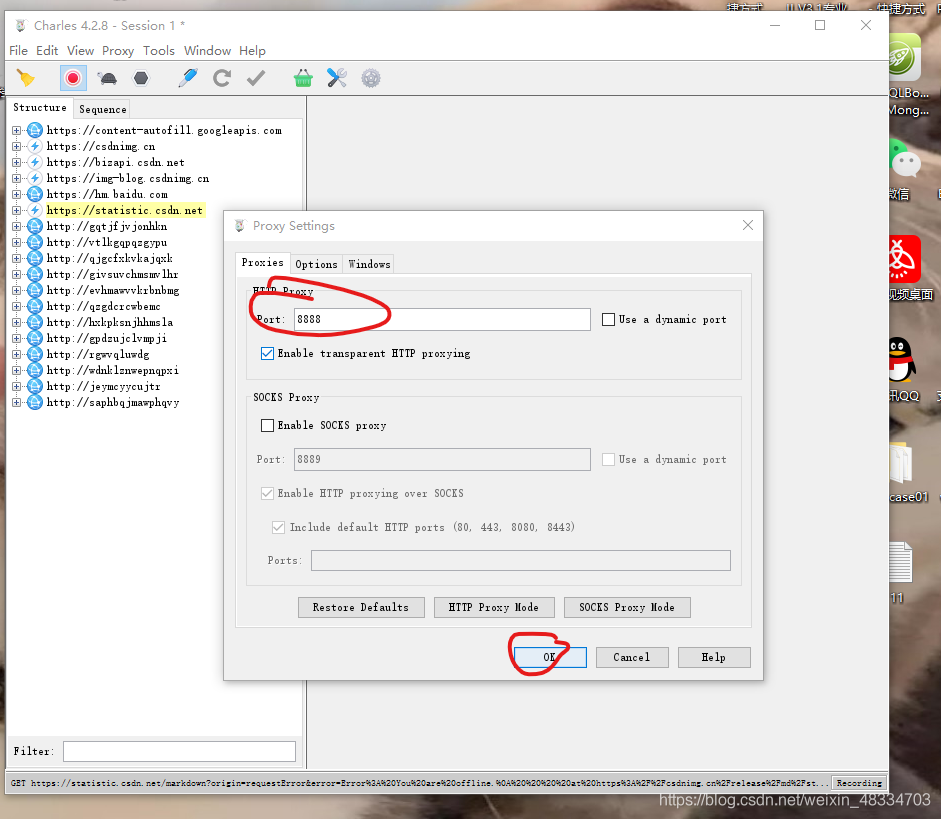The image size is (941, 819).
Task: Open case01 folder on desktop
Action: point(902,463)
